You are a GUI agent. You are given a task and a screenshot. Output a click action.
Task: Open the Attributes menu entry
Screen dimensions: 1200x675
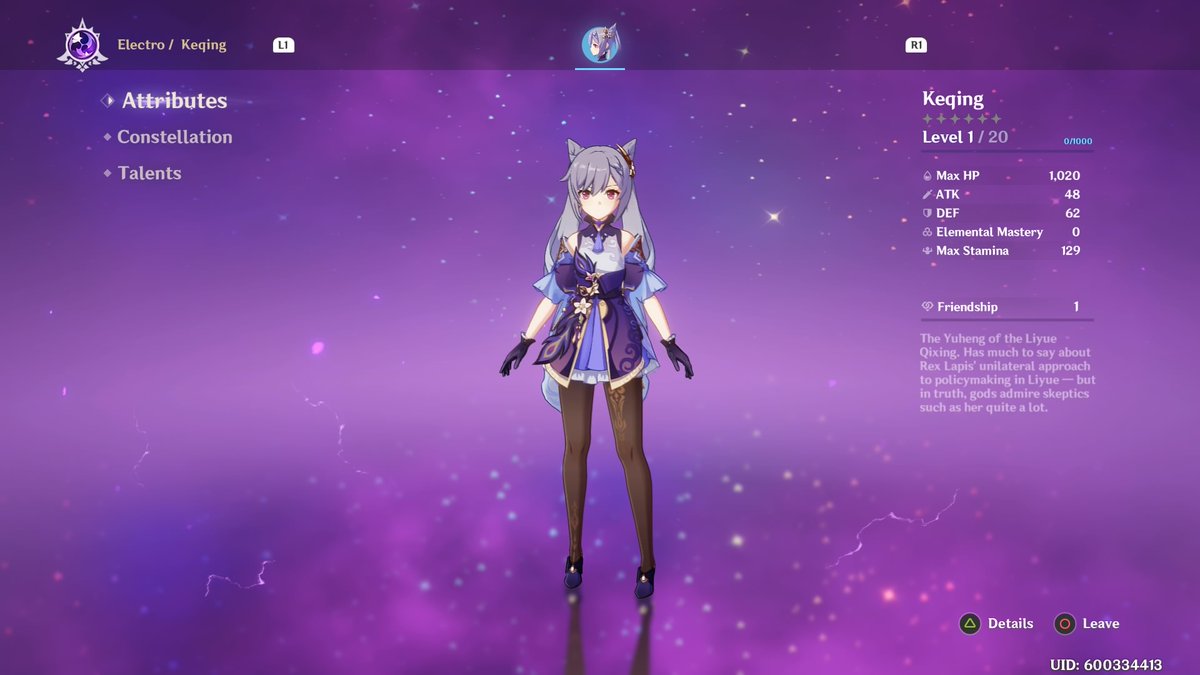click(x=174, y=100)
